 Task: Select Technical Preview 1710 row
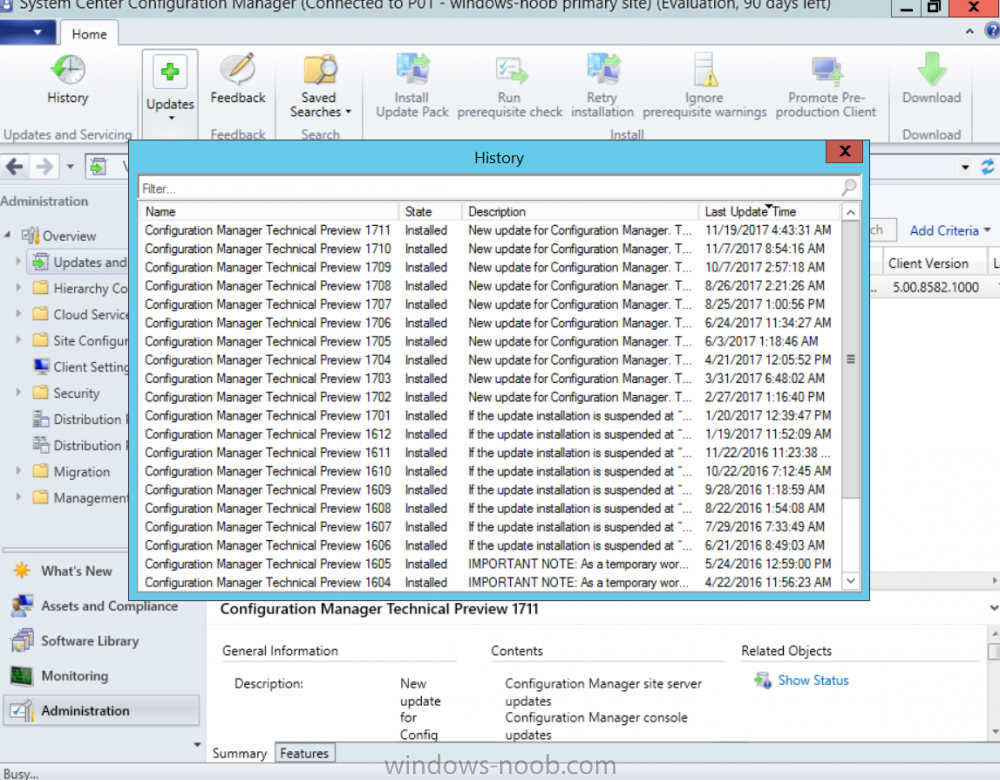[490, 249]
